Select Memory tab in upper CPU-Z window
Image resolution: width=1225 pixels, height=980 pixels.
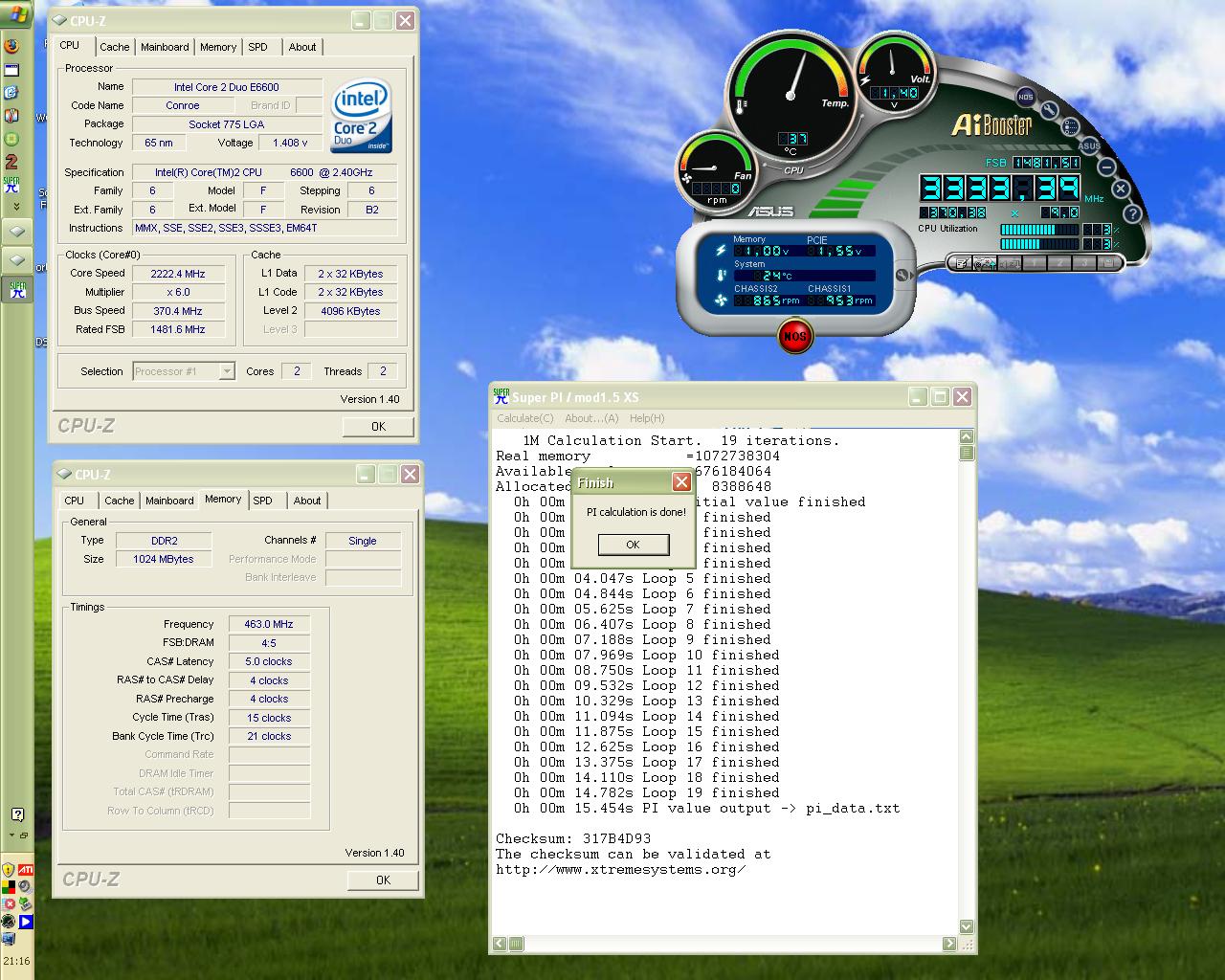tap(218, 47)
